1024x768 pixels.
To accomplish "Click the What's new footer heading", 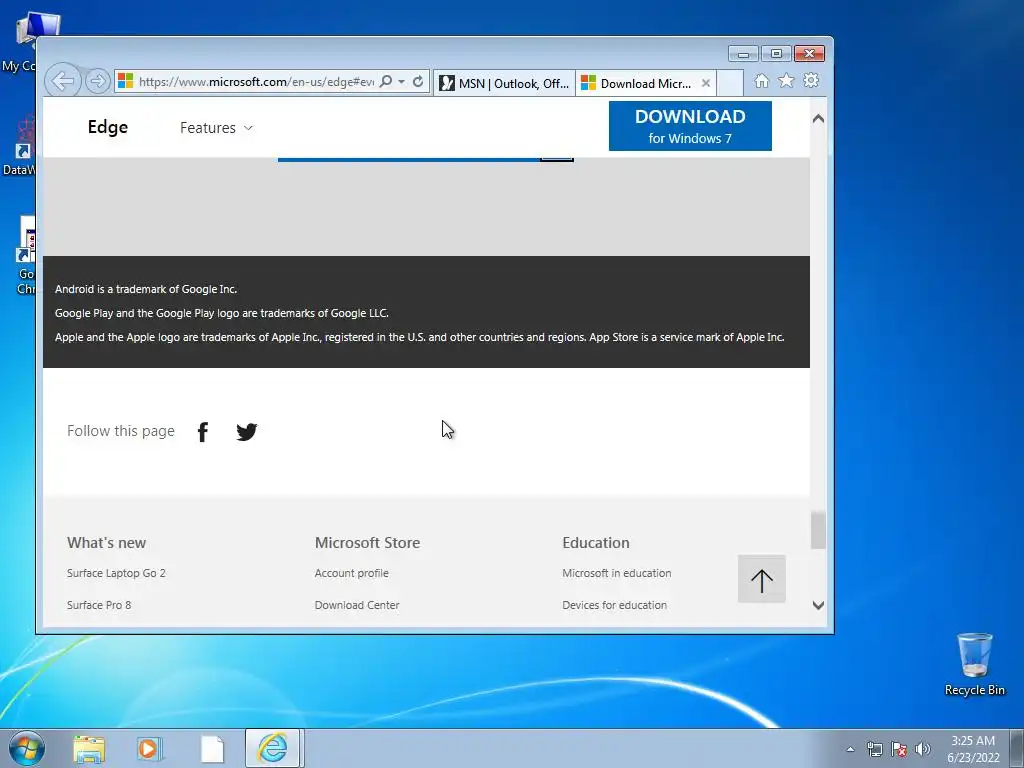I will (x=106, y=543).
